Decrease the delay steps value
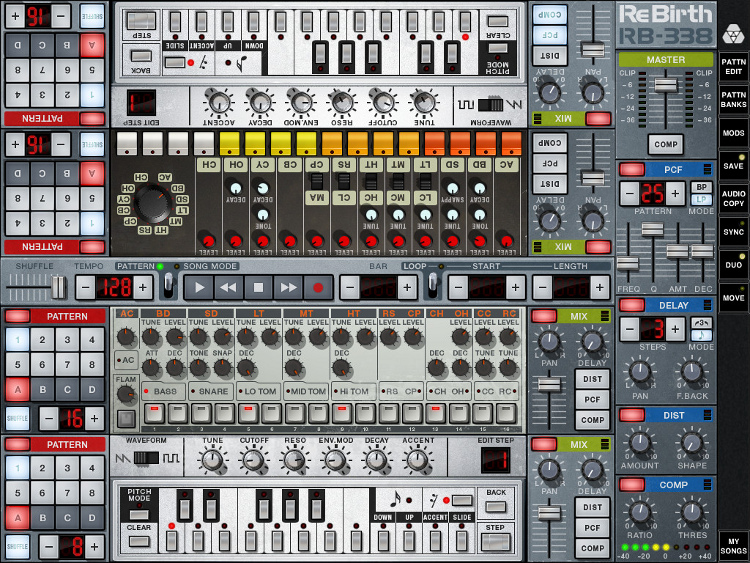Image resolution: width=750 pixels, height=563 pixels. point(629,329)
